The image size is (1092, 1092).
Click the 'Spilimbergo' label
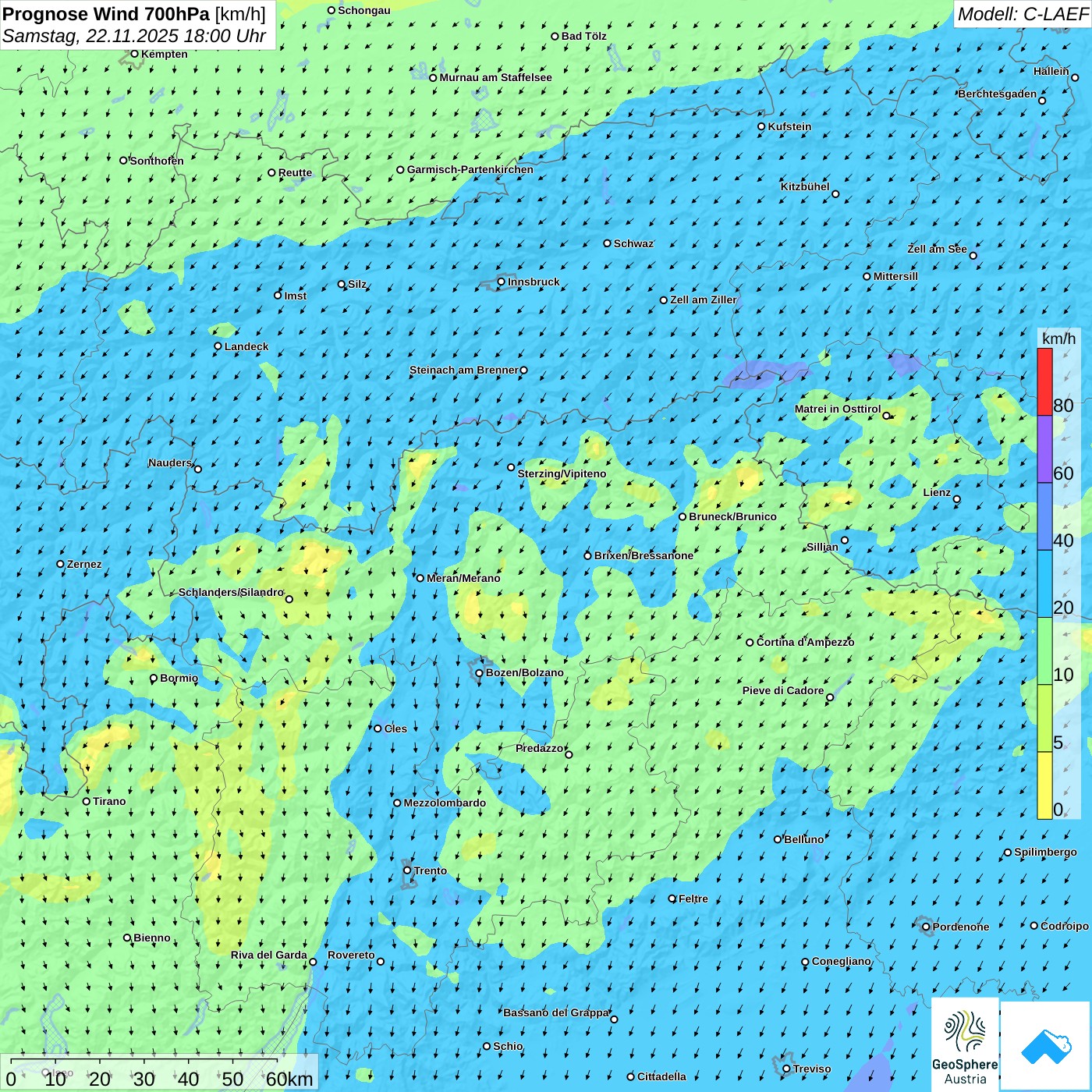pos(1045,852)
